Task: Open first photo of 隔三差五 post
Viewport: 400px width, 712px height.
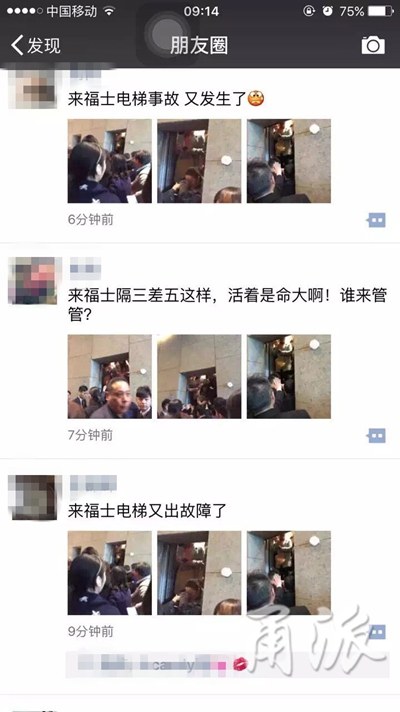Action: [x=110, y=376]
